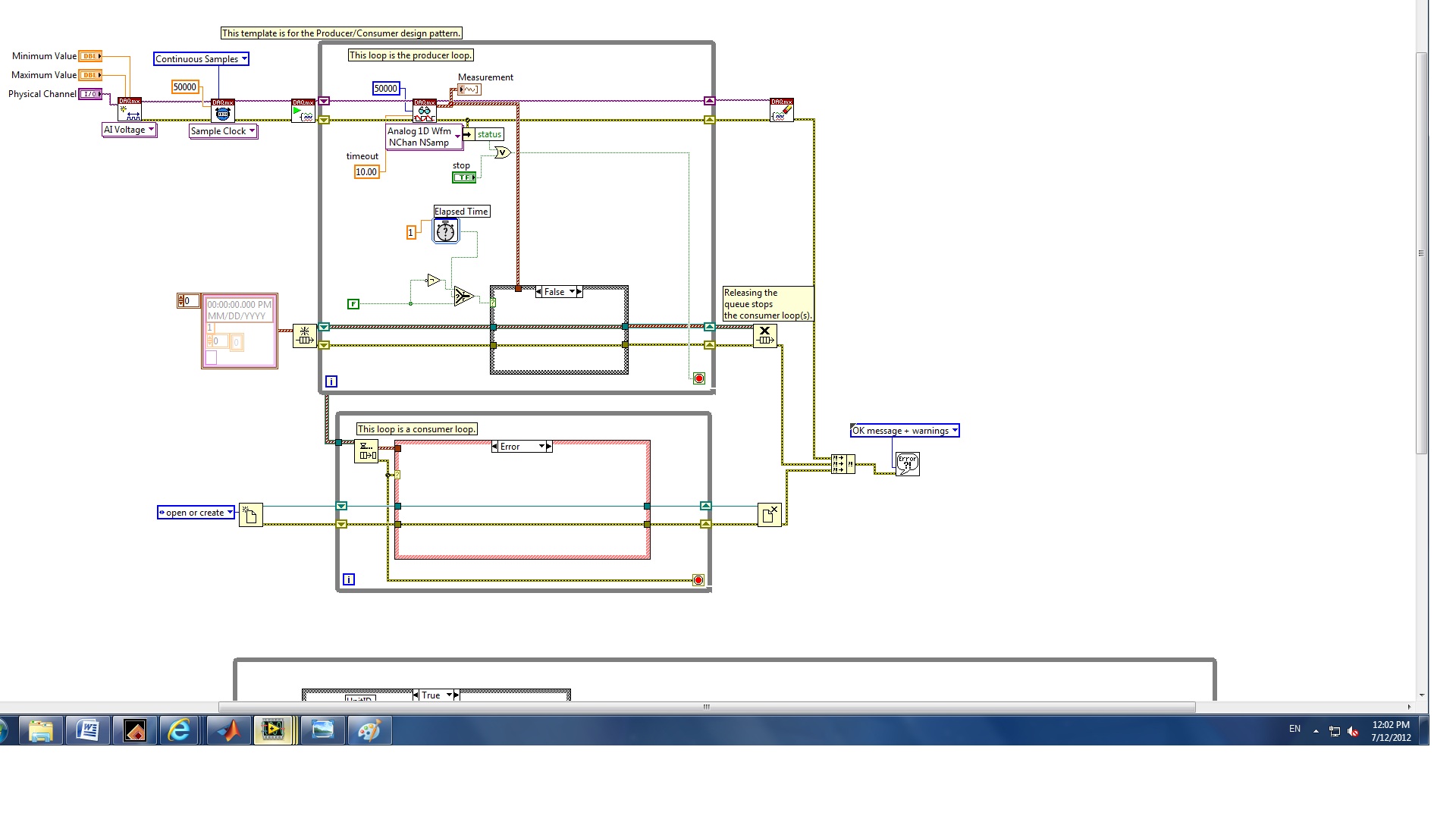This screenshot has width=1456, height=819.
Task: Click the increment node in producer loop
Action: tap(433, 281)
